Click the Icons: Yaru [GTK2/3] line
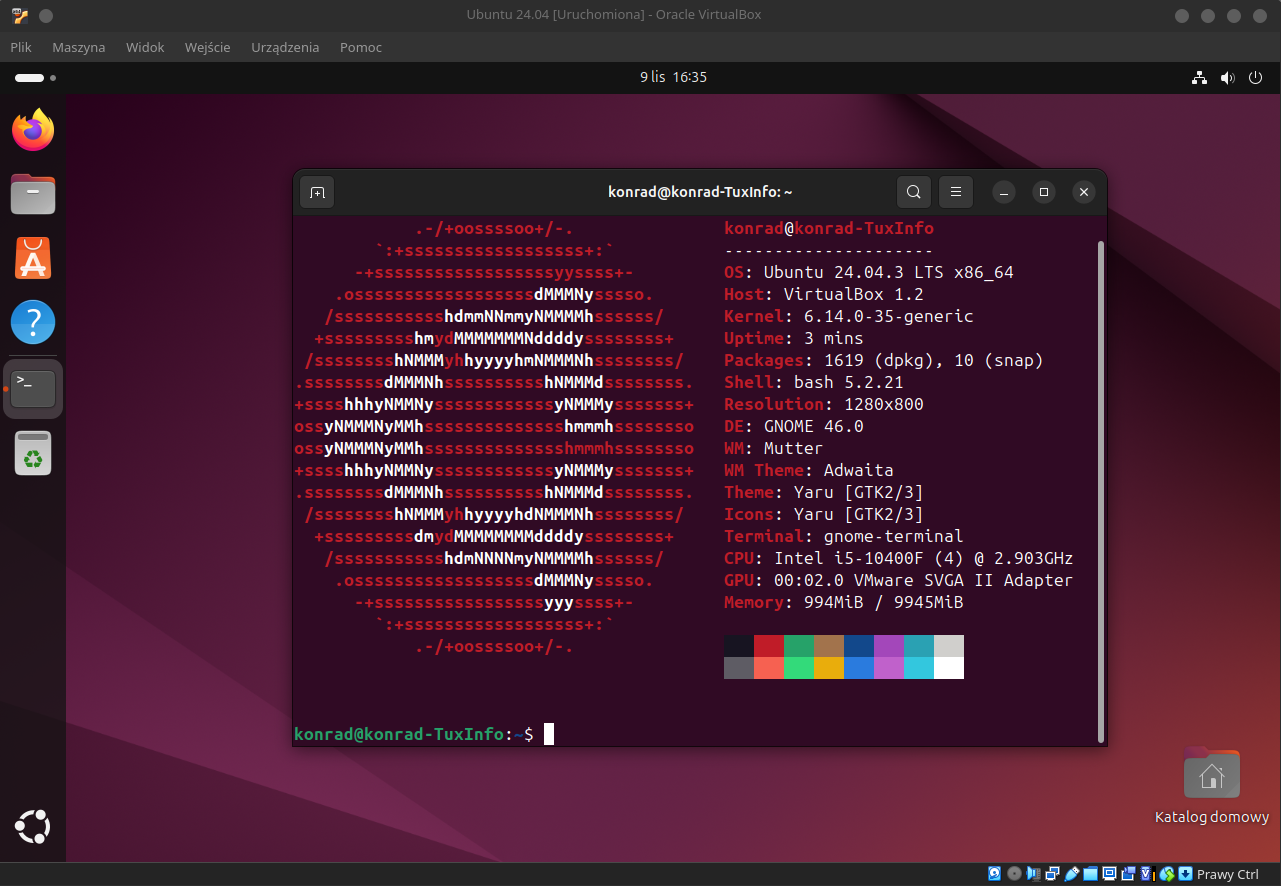 click(x=824, y=514)
